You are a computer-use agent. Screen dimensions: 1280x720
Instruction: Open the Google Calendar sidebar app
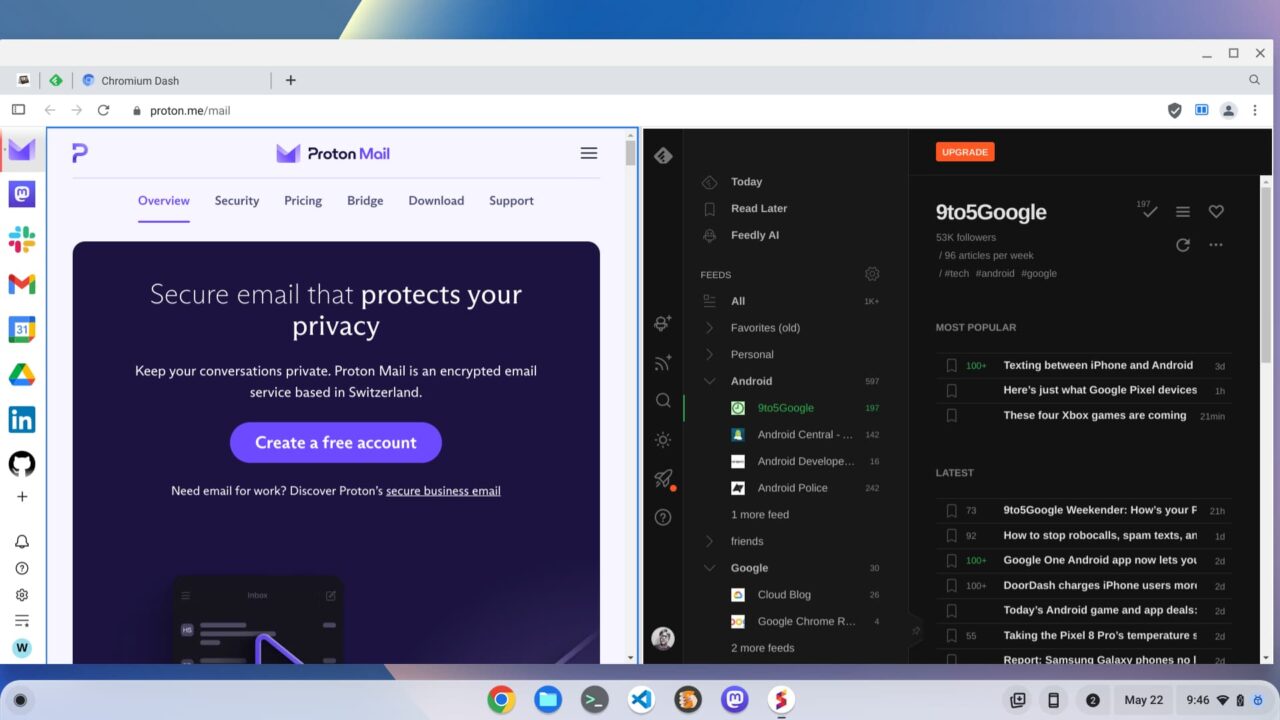(22, 329)
